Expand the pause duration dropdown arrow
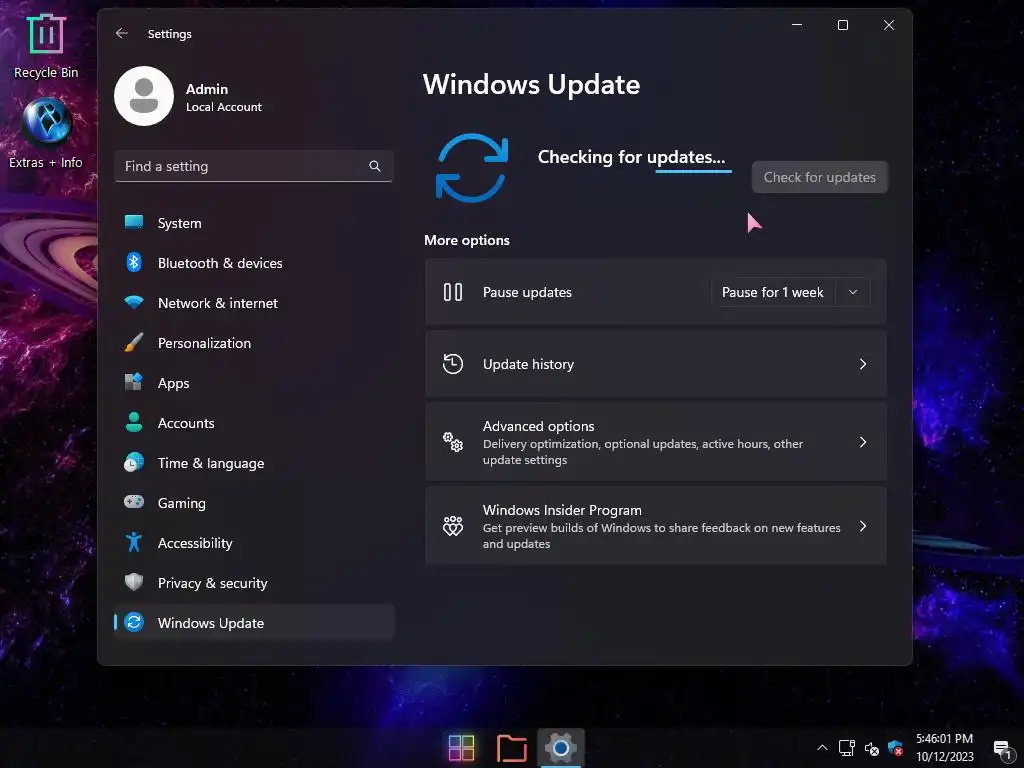This screenshot has width=1024, height=768. point(853,292)
